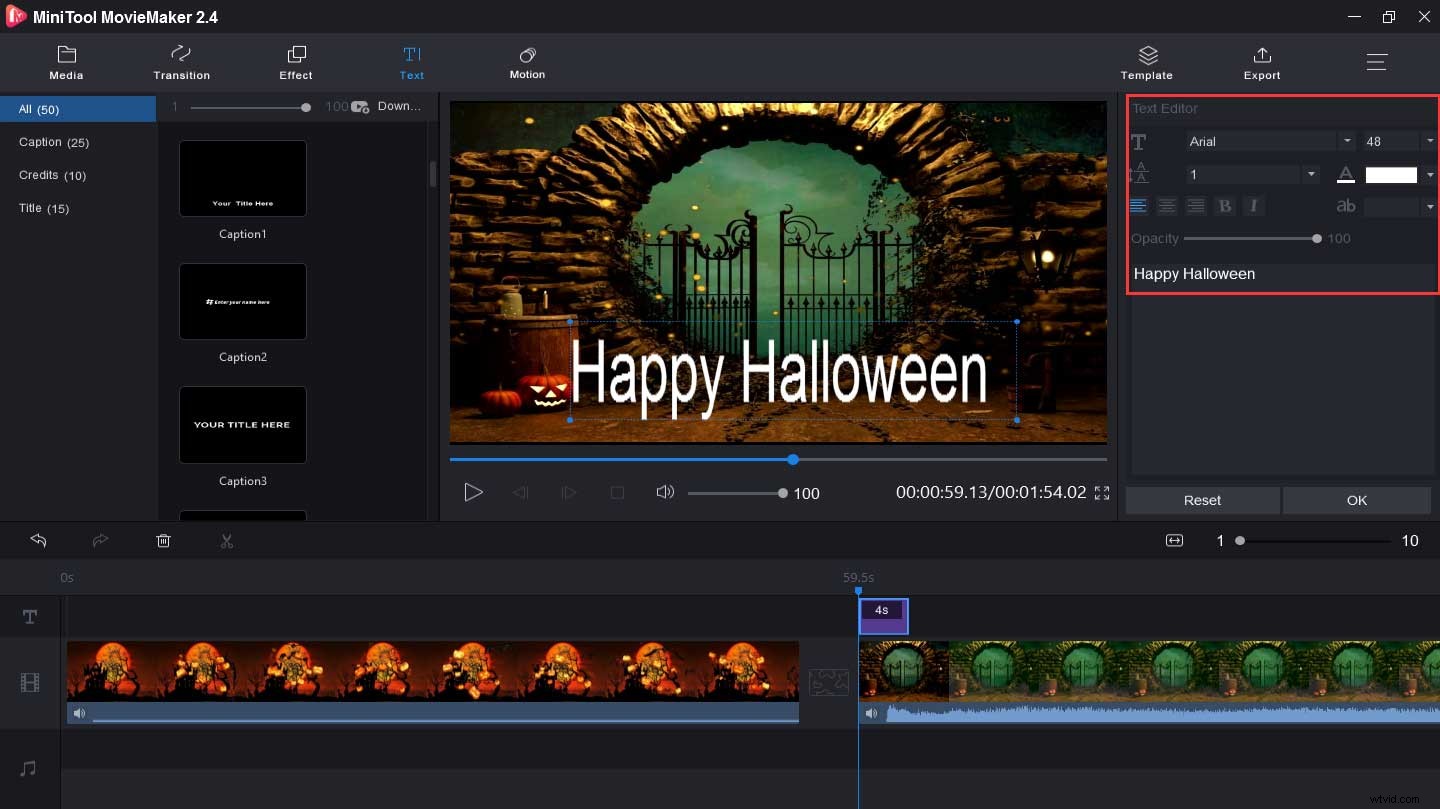Screen dimensions: 1440x809
Task: Expand the font size 48 dropdown
Action: 1429,140
